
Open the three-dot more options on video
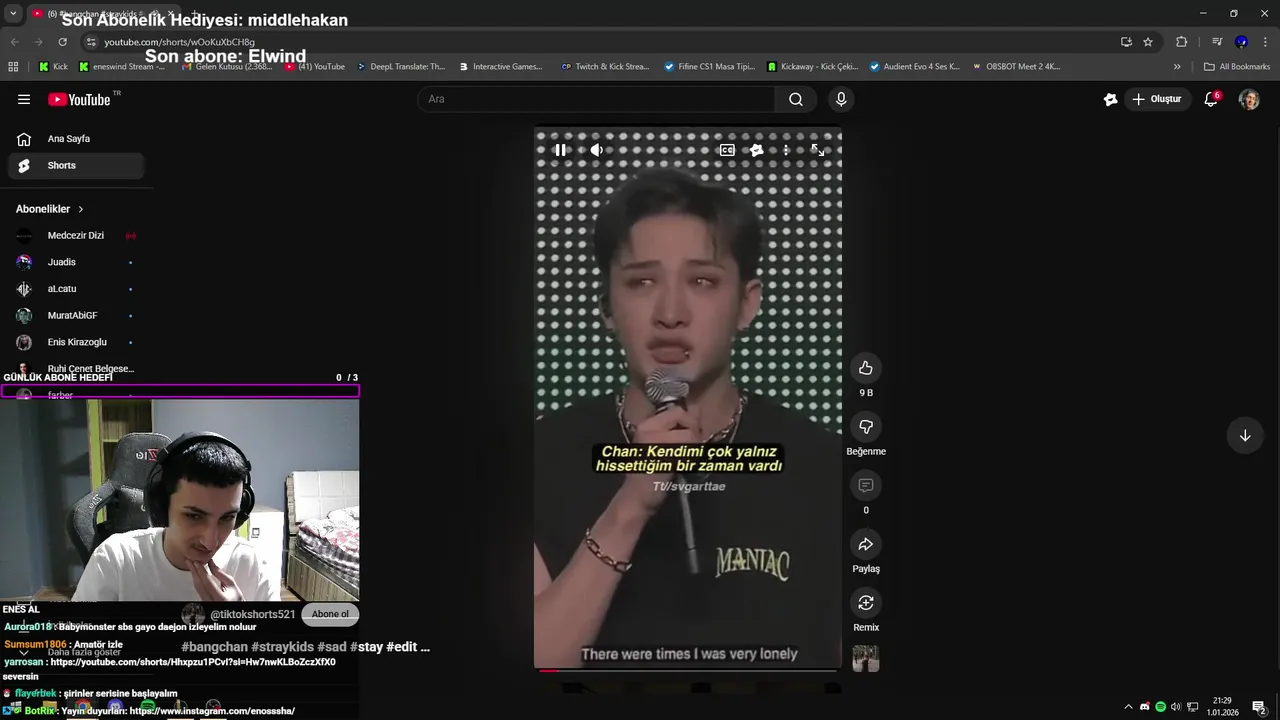pos(786,150)
